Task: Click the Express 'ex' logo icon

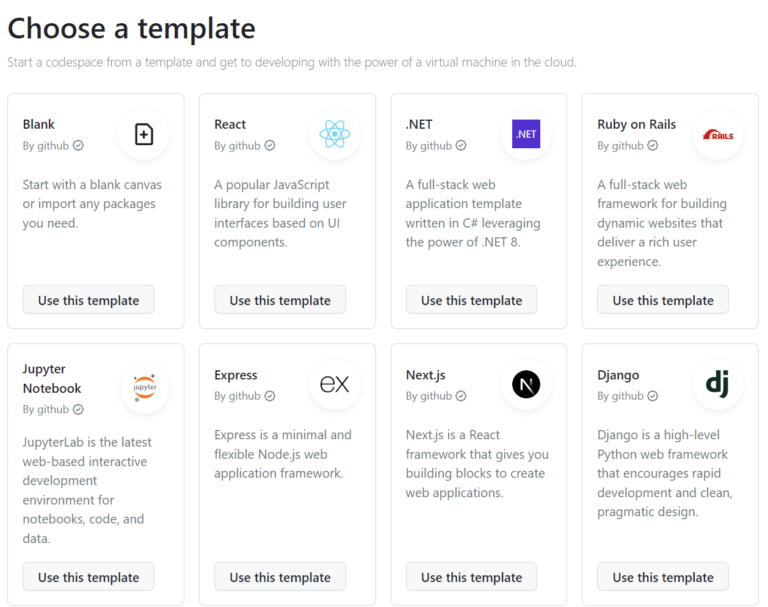Action: pyautogui.click(x=334, y=385)
